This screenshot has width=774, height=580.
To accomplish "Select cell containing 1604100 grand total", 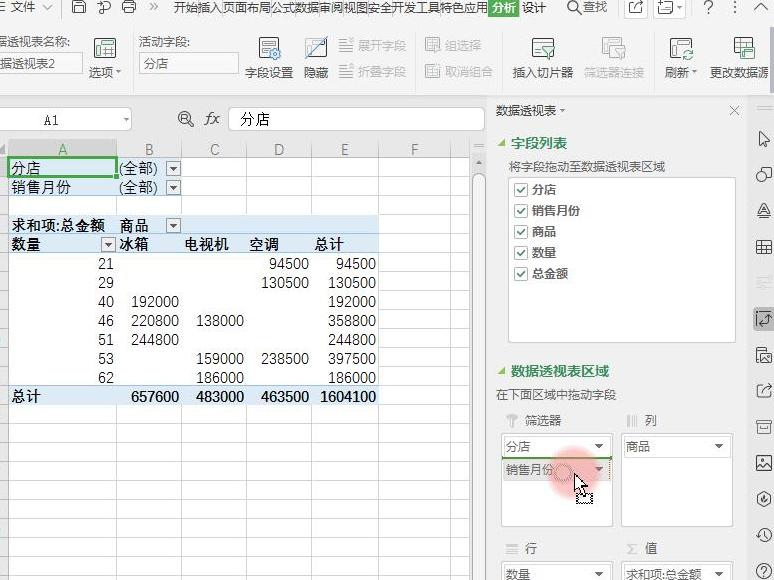I will click(345, 396).
